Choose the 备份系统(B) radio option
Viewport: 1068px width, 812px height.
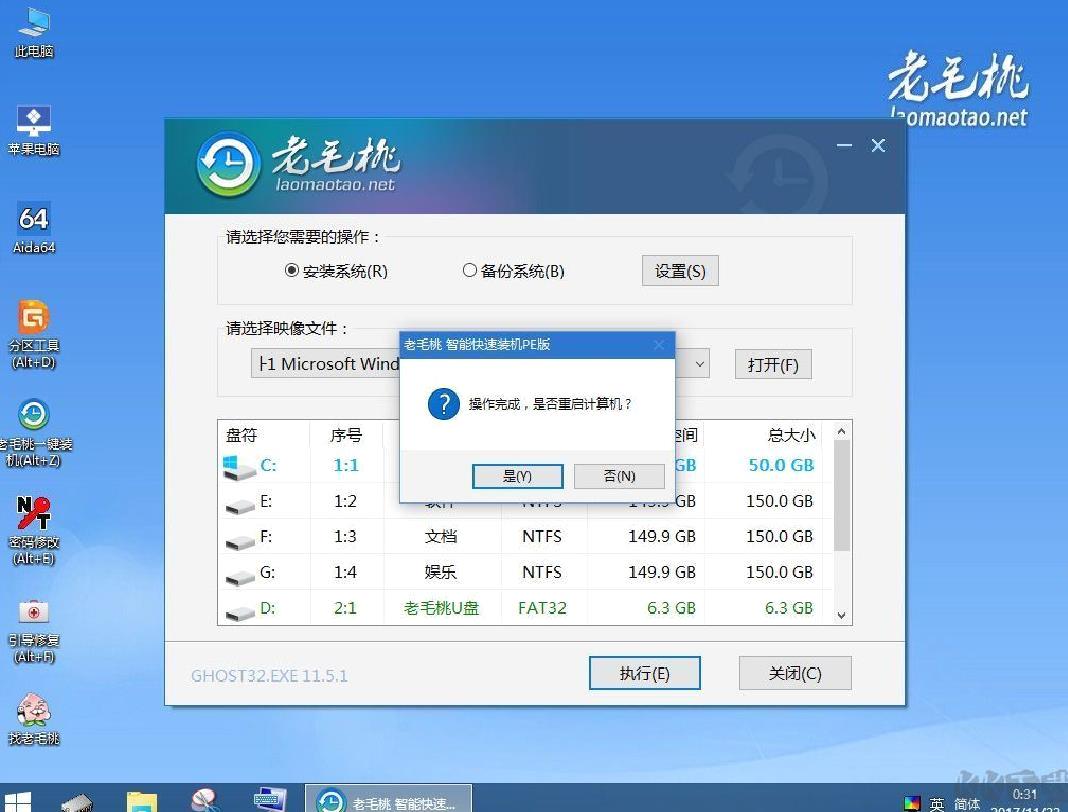coord(514,271)
